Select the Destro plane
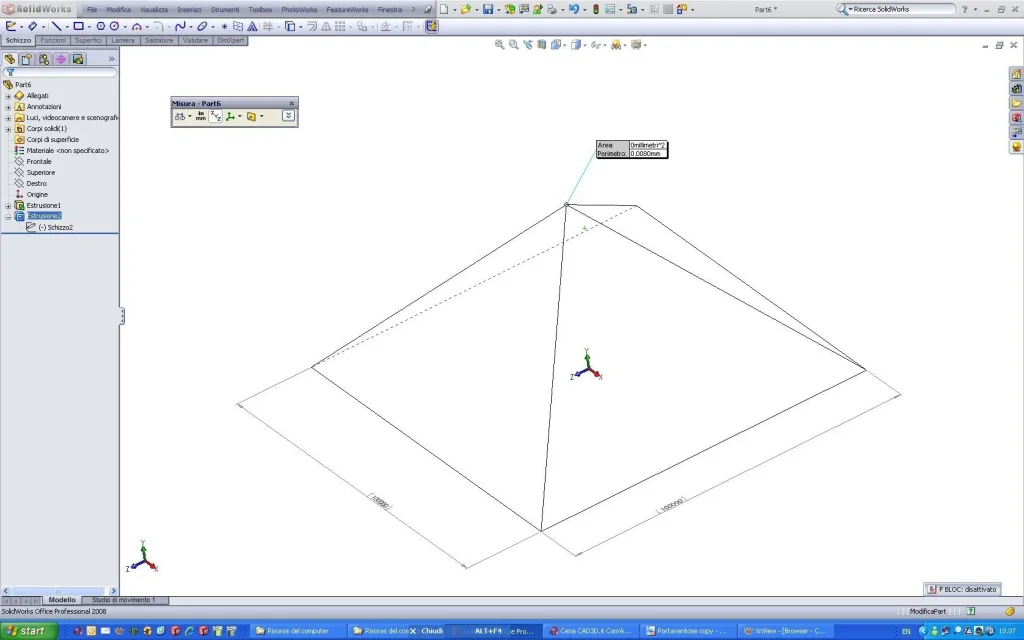Screen dimensions: 1024x640 point(36,184)
